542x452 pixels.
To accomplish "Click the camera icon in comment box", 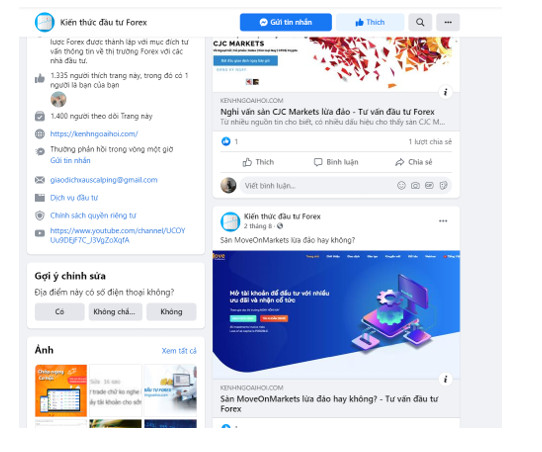I will pos(415,186).
